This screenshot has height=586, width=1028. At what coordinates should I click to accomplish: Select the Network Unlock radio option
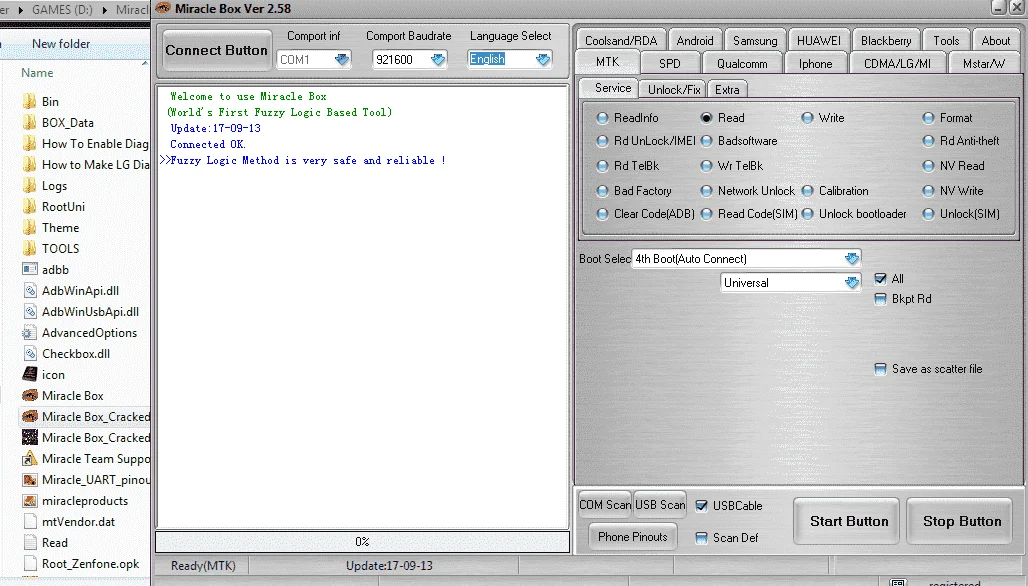coord(706,191)
